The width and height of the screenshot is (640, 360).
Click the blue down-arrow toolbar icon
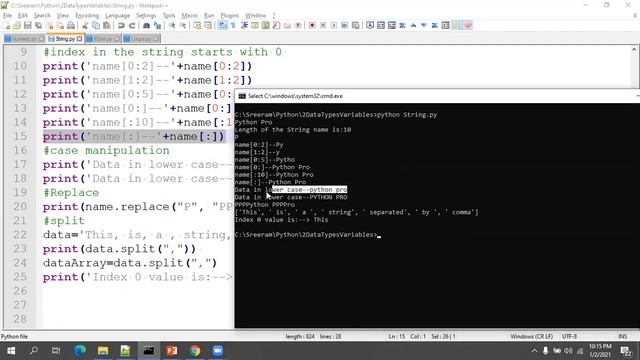pos(424,25)
